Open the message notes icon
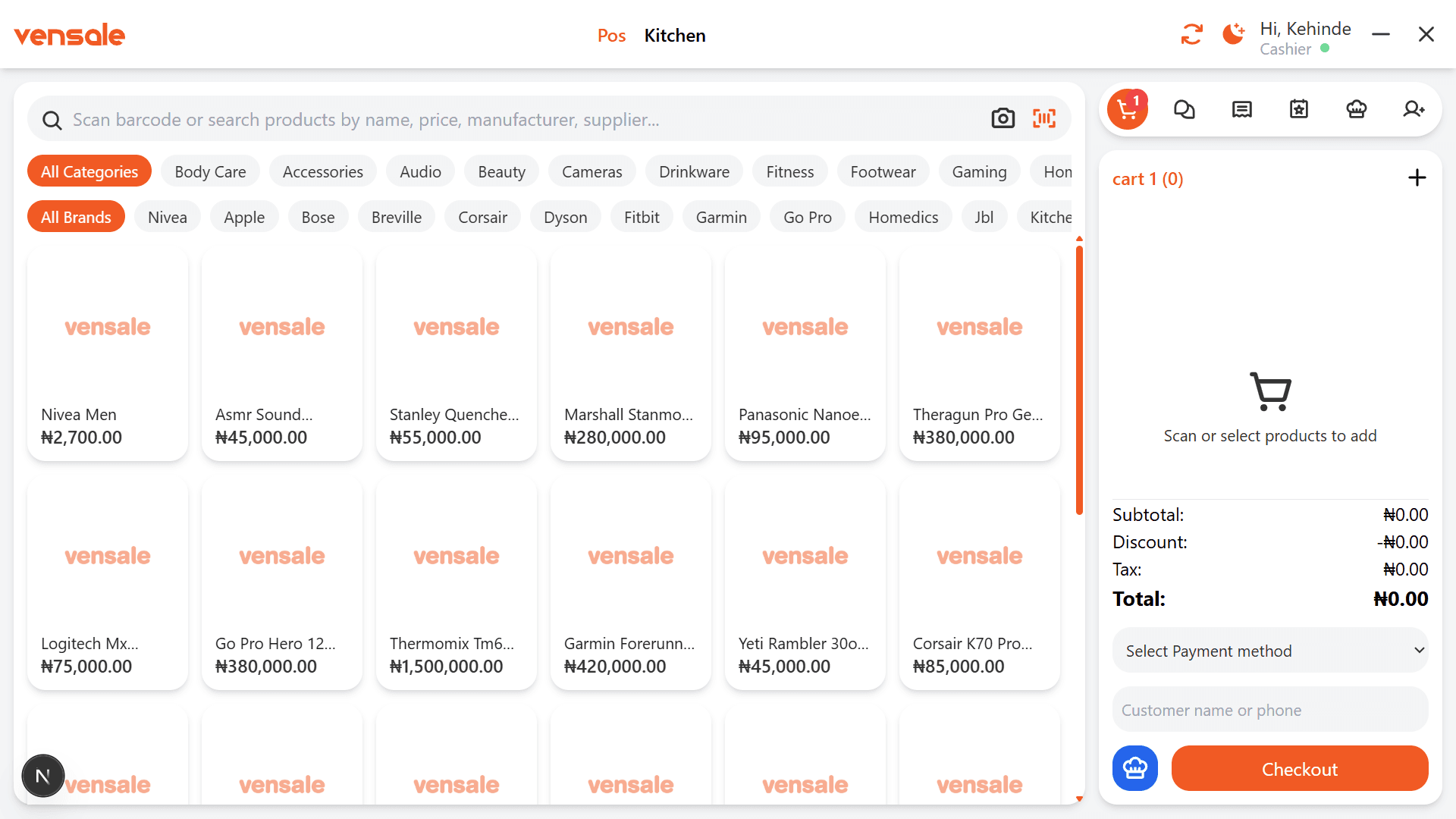The width and height of the screenshot is (1456, 819). [x=1242, y=109]
